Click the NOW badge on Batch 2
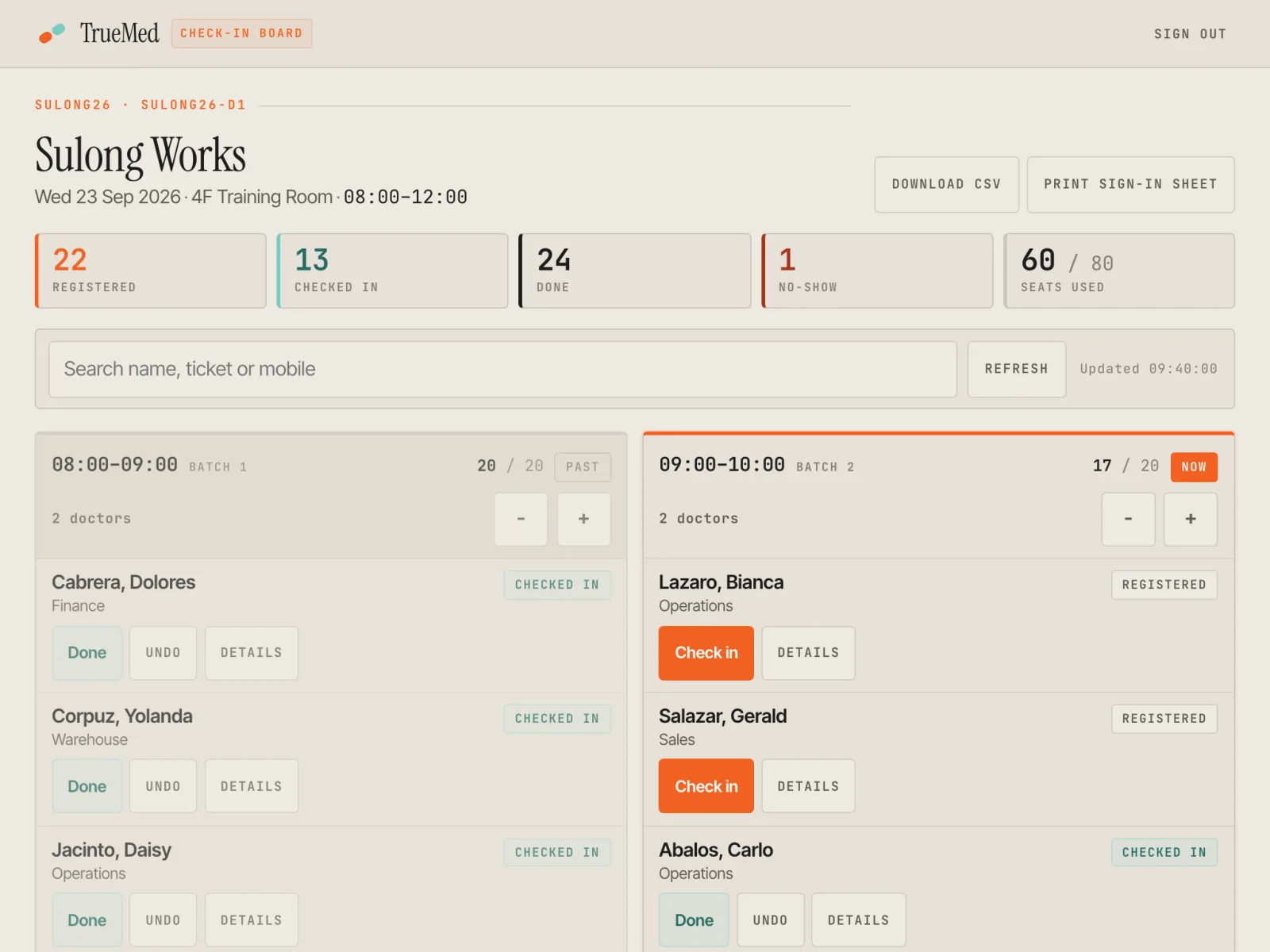The height and width of the screenshot is (952, 1270). [1194, 467]
